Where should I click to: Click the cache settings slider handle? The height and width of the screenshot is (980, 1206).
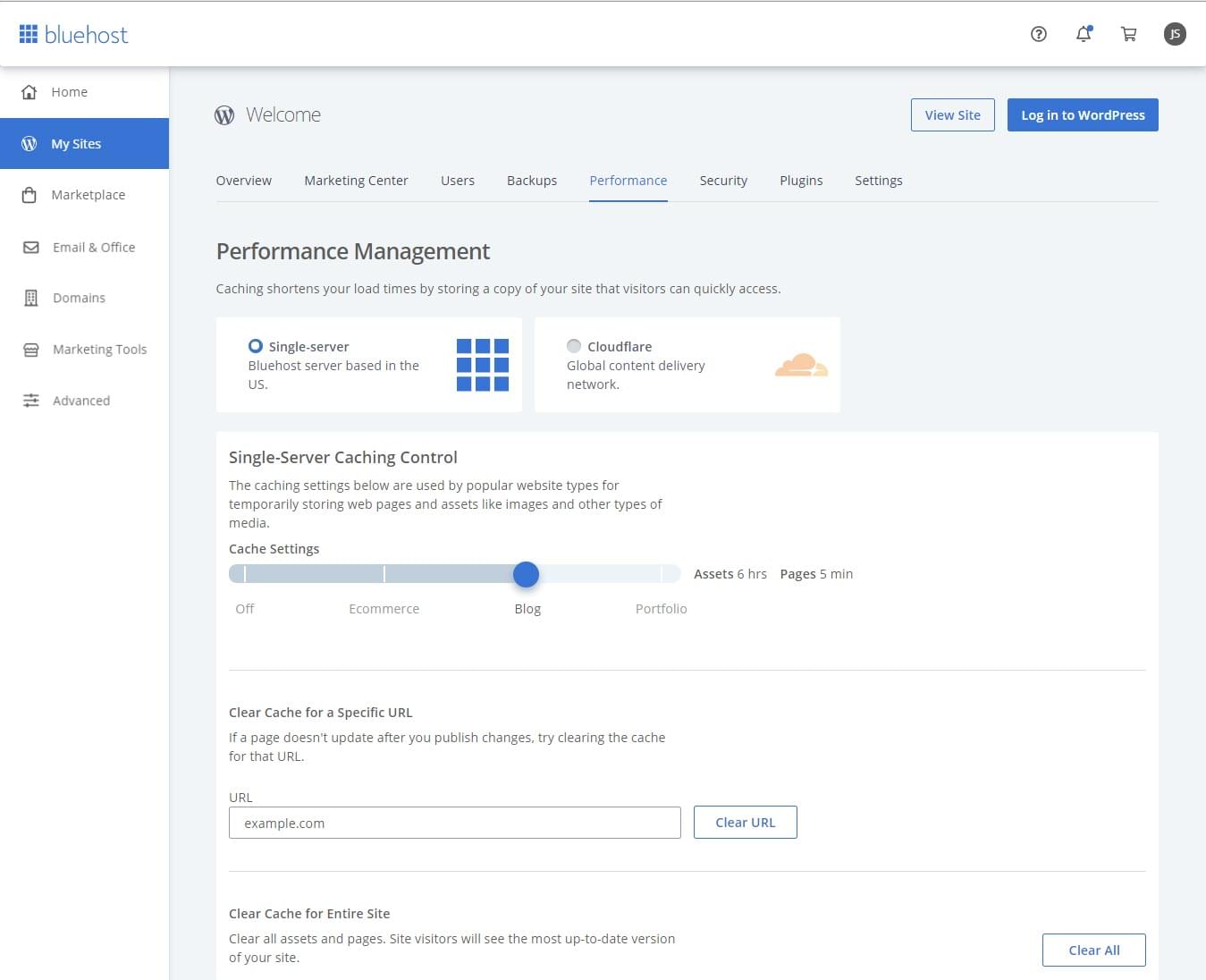tap(527, 574)
